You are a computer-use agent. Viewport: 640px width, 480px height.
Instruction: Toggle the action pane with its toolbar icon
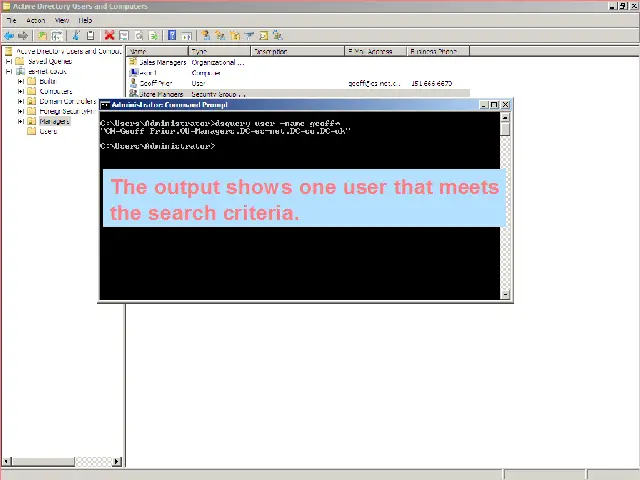point(187,36)
